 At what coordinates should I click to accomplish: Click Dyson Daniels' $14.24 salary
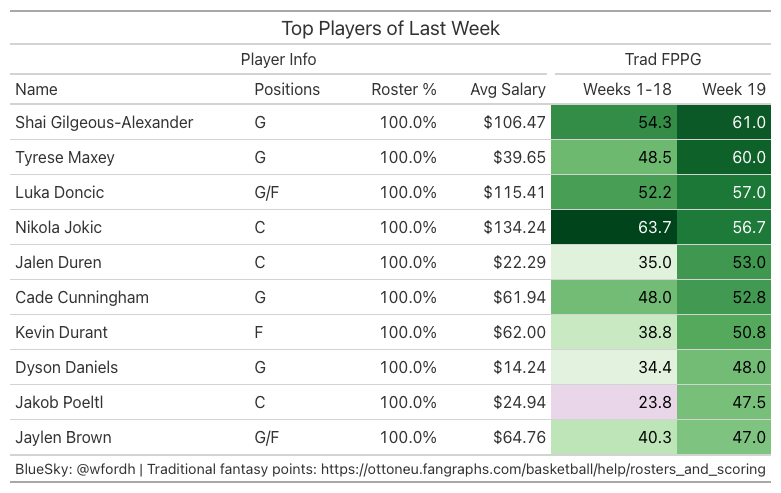coord(520,367)
